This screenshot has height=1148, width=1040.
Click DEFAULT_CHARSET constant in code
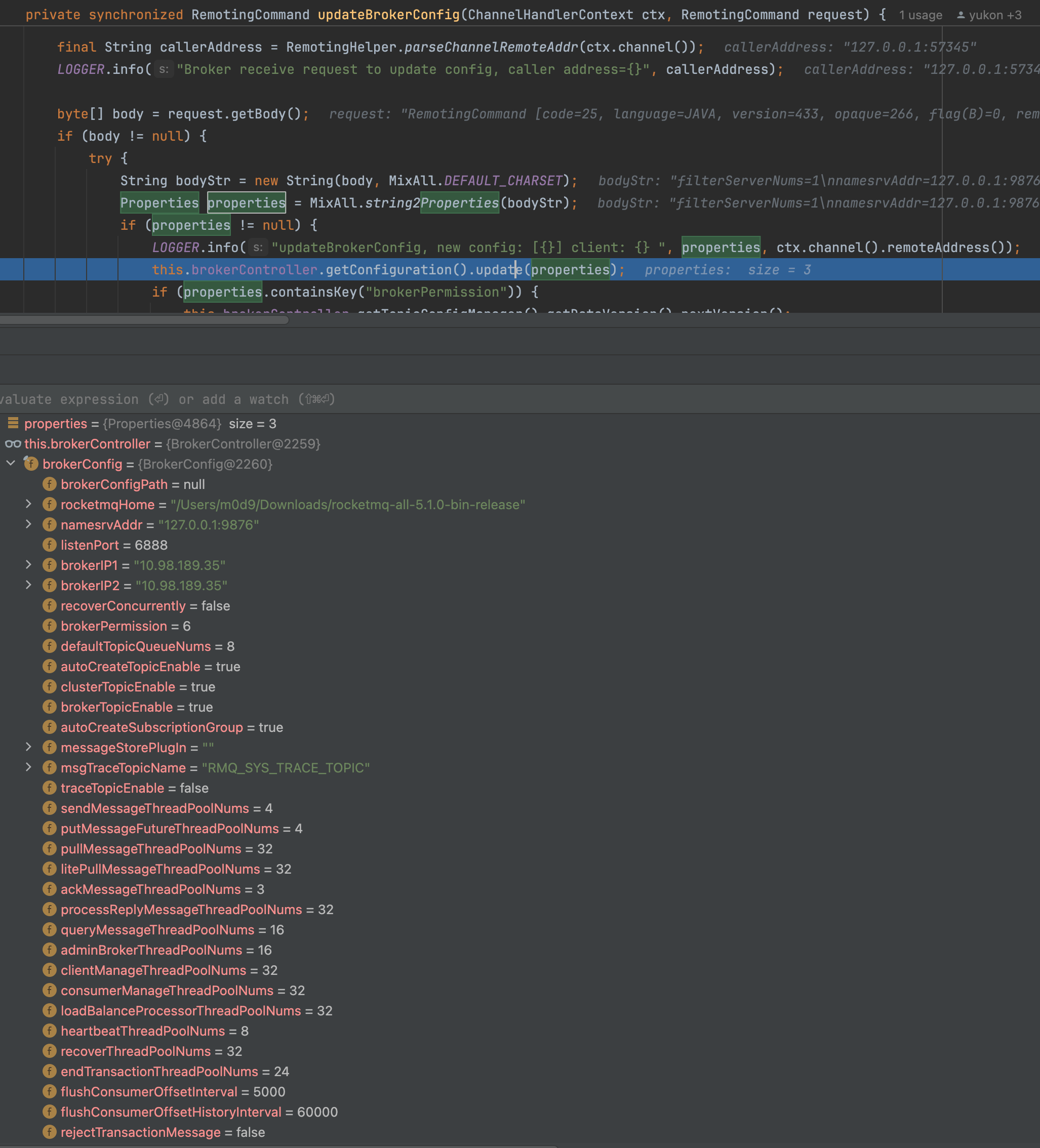tap(503, 181)
